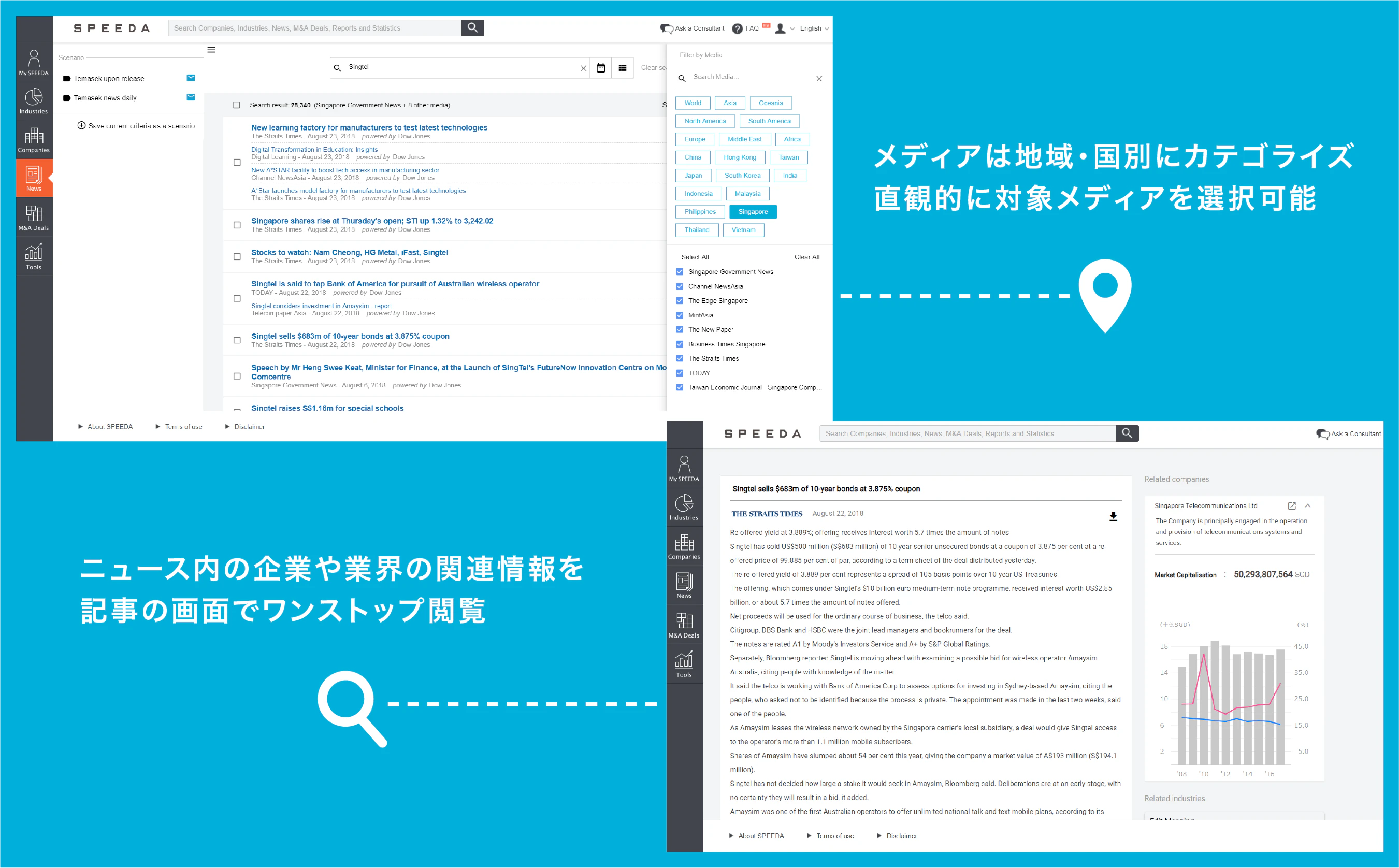Clear the Singtel news search box
Image resolution: width=1399 pixels, height=868 pixels.
583,68
